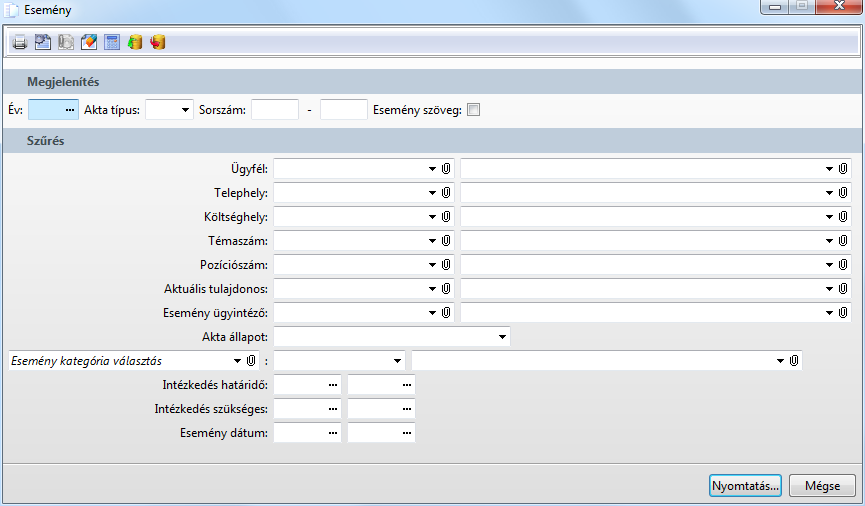Click the paperclip at the far end of Pozíciószám row
The width and height of the screenshot is (865, 506).
click(843, 265)
